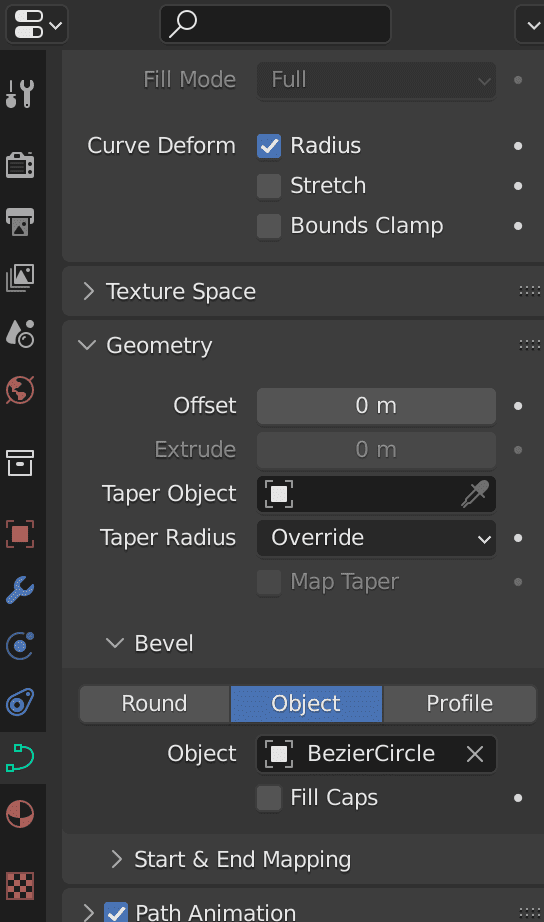Switch bevel mode to Profile
This screenshot has width=544, height=922.
pyautogui.click(x=459, y=703)
